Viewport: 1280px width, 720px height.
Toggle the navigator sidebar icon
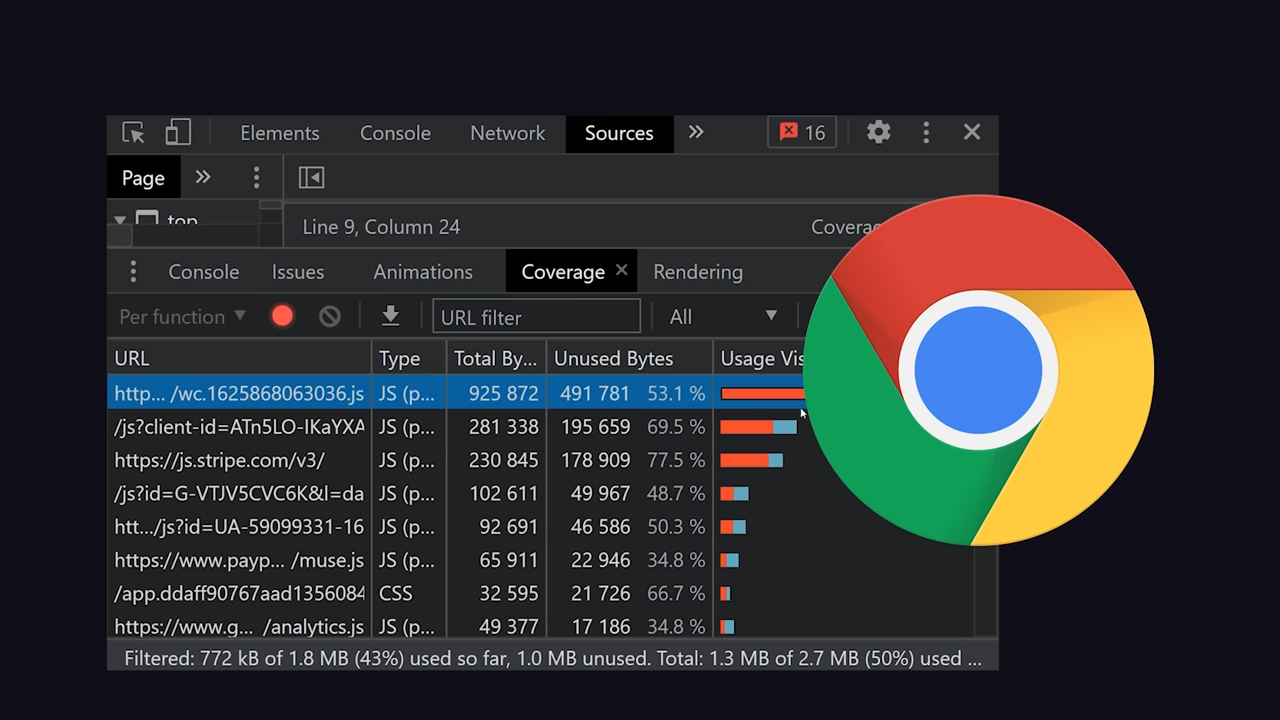pyautogui.click(x=311, y=177)
